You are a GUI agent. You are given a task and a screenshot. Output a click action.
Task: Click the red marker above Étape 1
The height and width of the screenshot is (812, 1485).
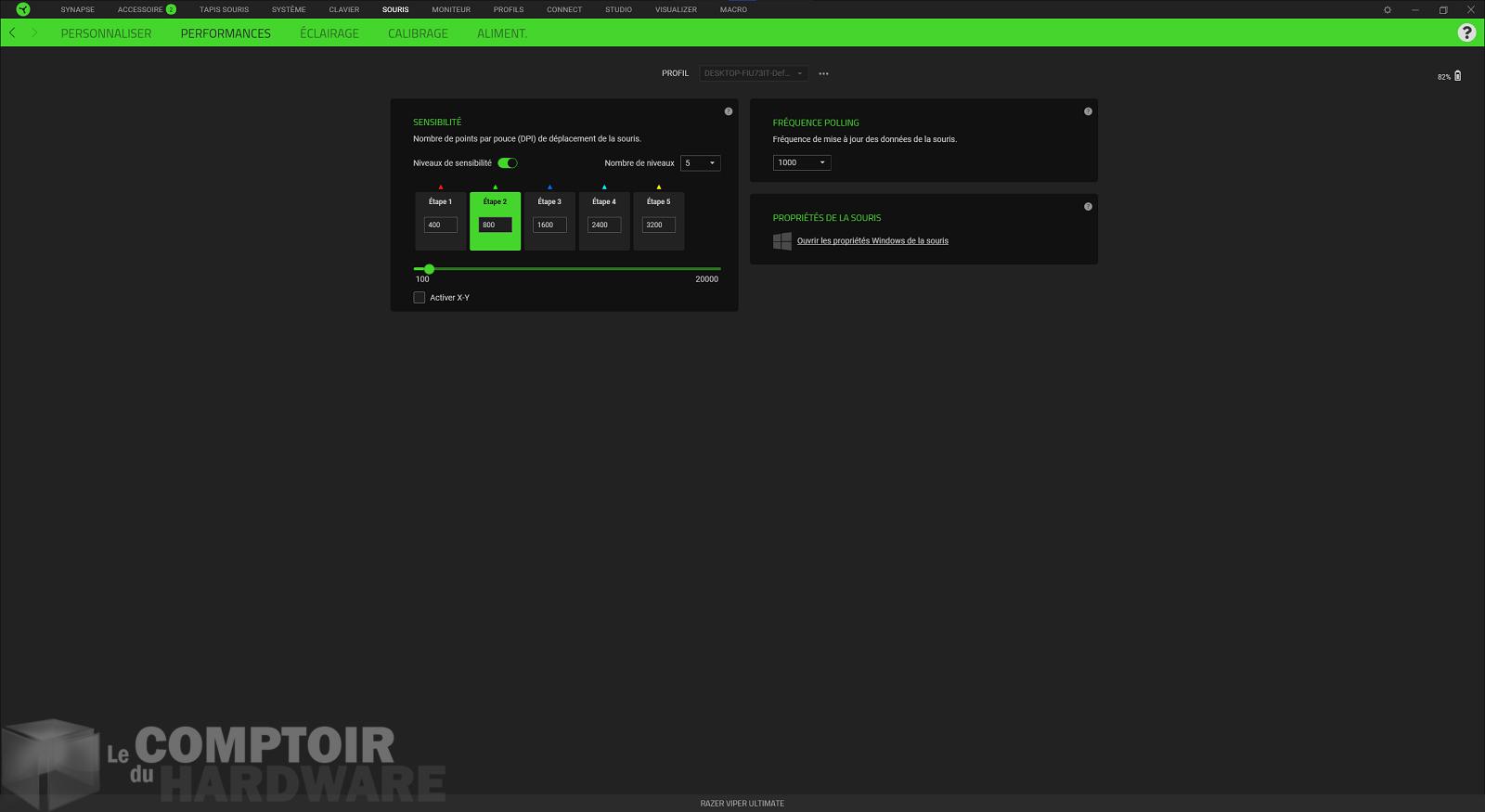441,187
